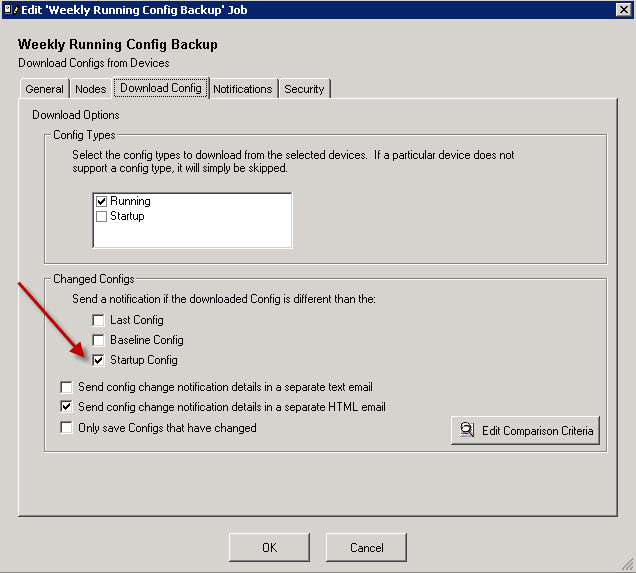Enable Baseline Config comparison
The height and width of the screenshot is (573, 636).
click(x=98, y=340)
